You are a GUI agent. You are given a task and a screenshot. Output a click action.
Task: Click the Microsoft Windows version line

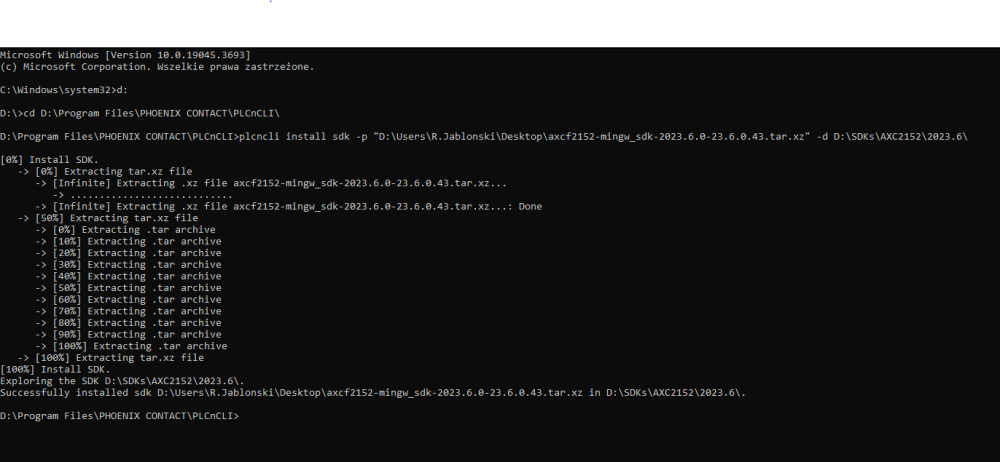coord(125,55)
